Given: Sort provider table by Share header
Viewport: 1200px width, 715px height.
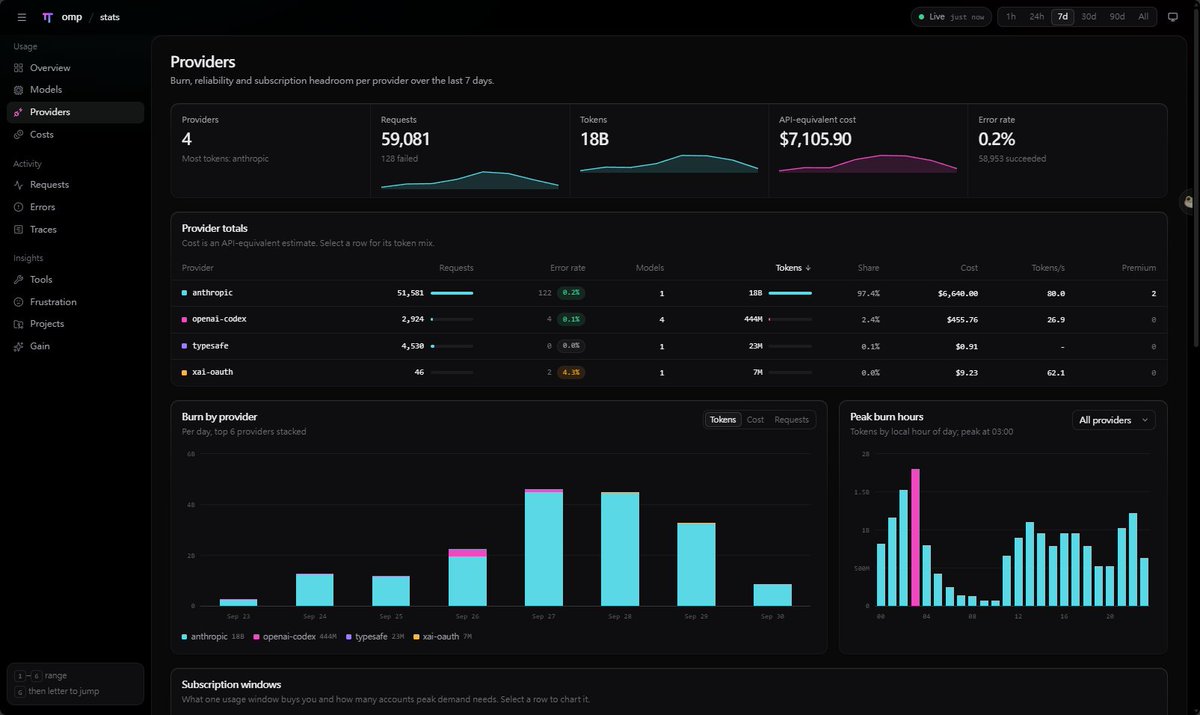Looking at the screenshot, I should pos(868,268).
